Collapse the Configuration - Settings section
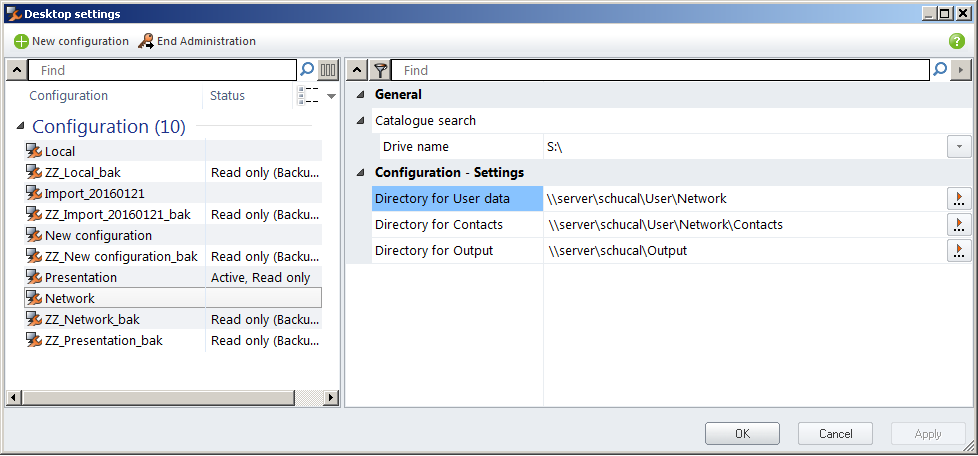 click(361, 173)
